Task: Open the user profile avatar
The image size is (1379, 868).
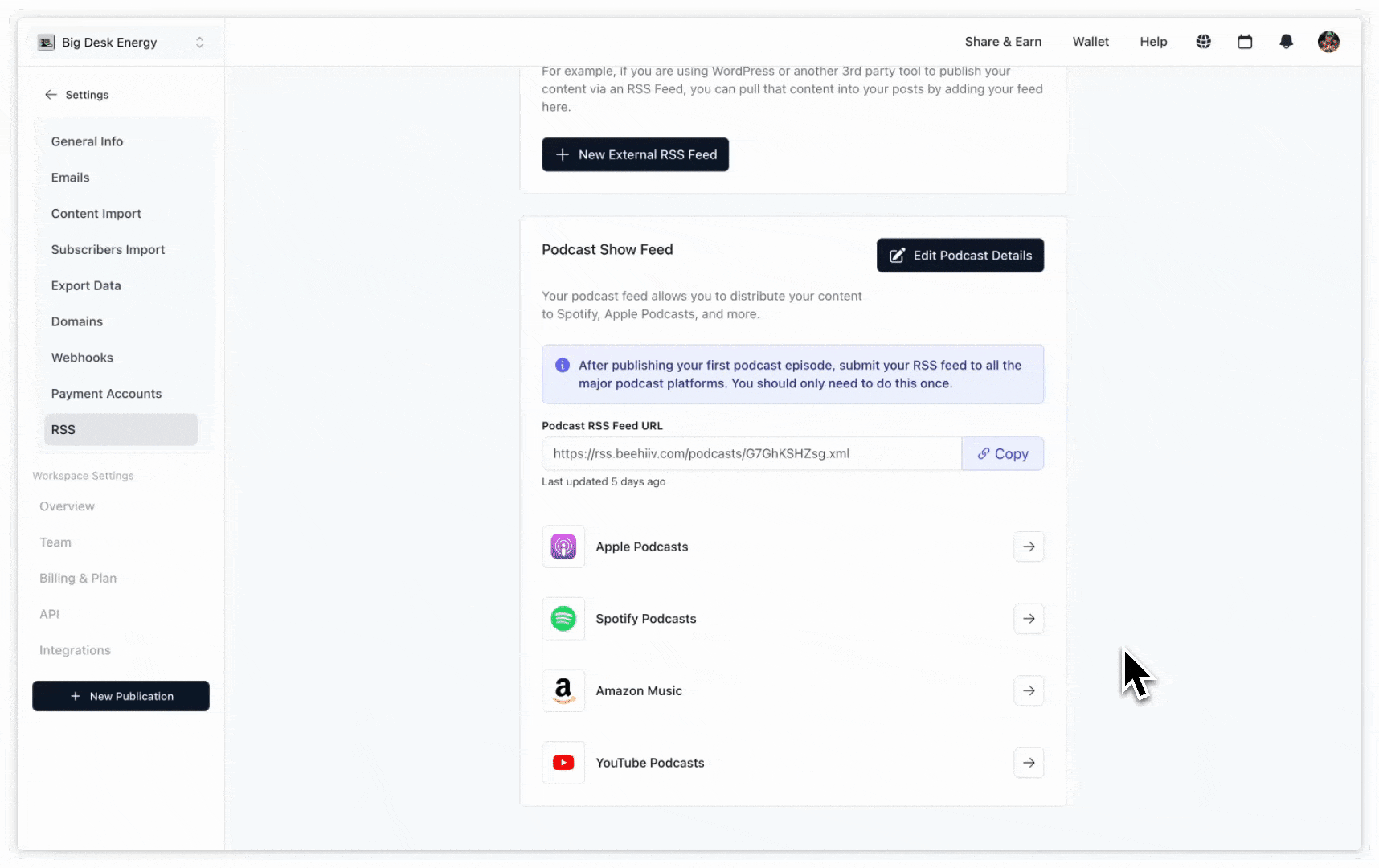Action: pos(1328,42)
